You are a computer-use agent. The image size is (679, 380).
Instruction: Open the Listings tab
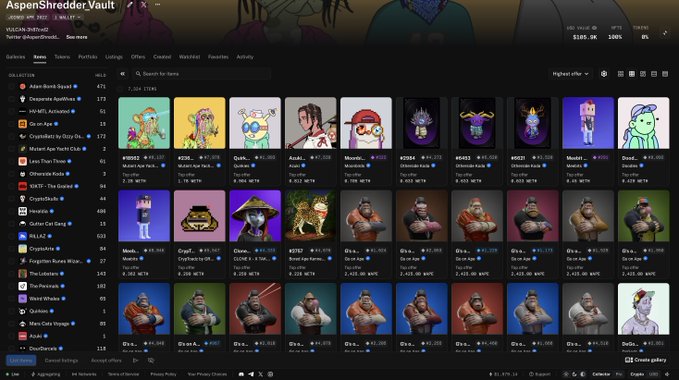pyautogui.click(x=114, y=57)
